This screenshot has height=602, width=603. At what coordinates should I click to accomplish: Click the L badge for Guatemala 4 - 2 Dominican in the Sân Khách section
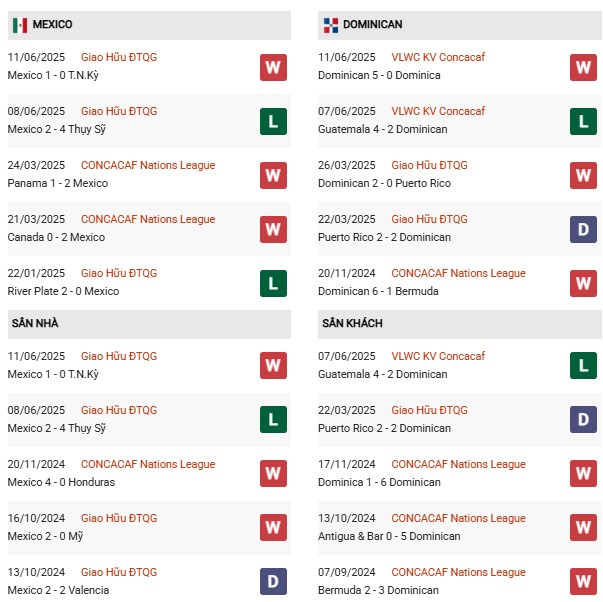(584, 366)
